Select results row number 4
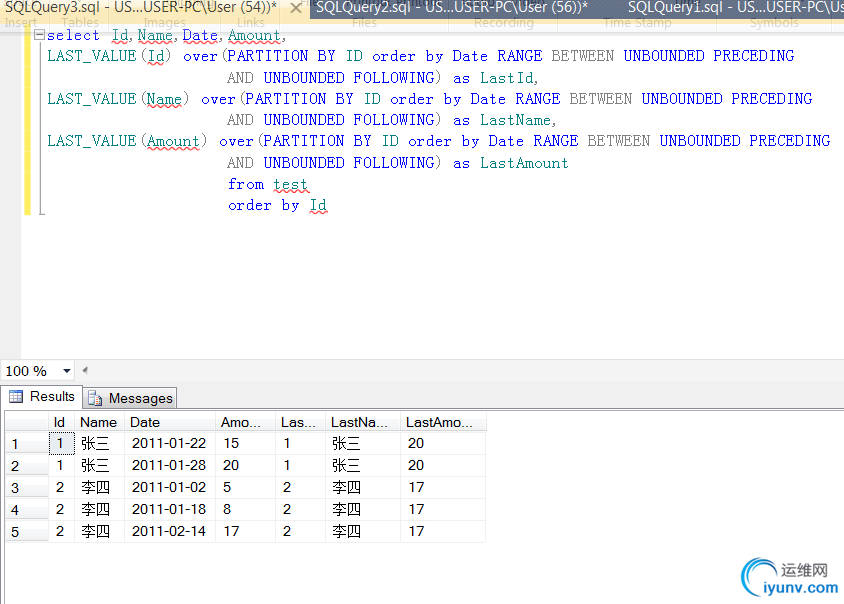The height and width of the screenshot is (604, 844). tap(27, 510)
